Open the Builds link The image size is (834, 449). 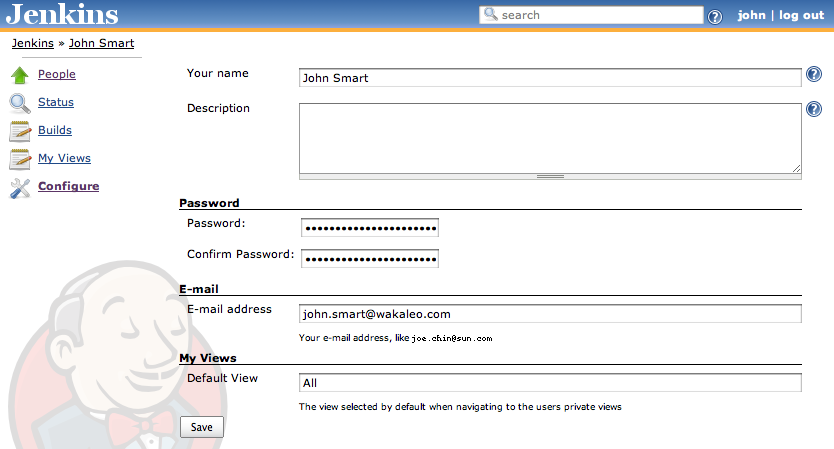pos(55,130)
